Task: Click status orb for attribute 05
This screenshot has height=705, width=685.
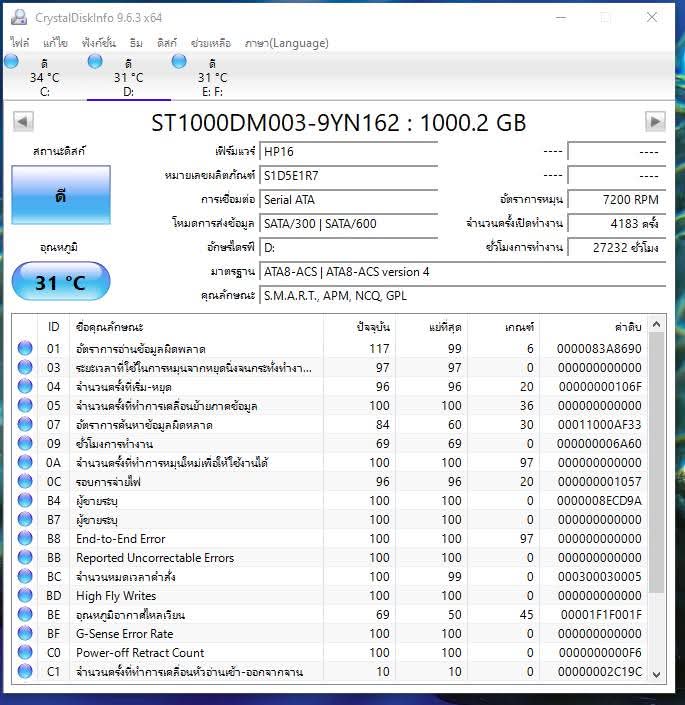Action: [x=25, y=405]
